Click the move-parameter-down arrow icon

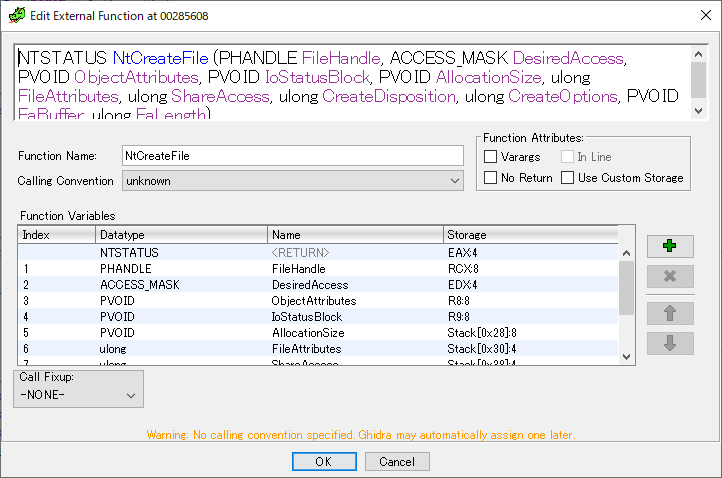tap(670, 344)
